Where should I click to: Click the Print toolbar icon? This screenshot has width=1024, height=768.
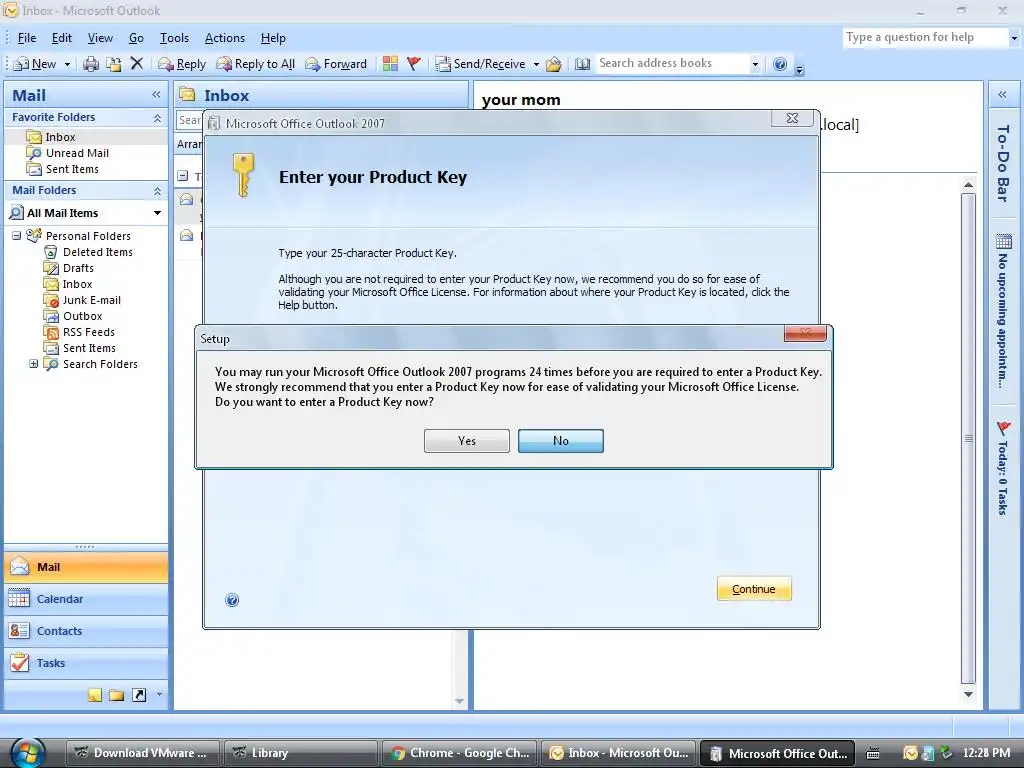tap(91, 64)
